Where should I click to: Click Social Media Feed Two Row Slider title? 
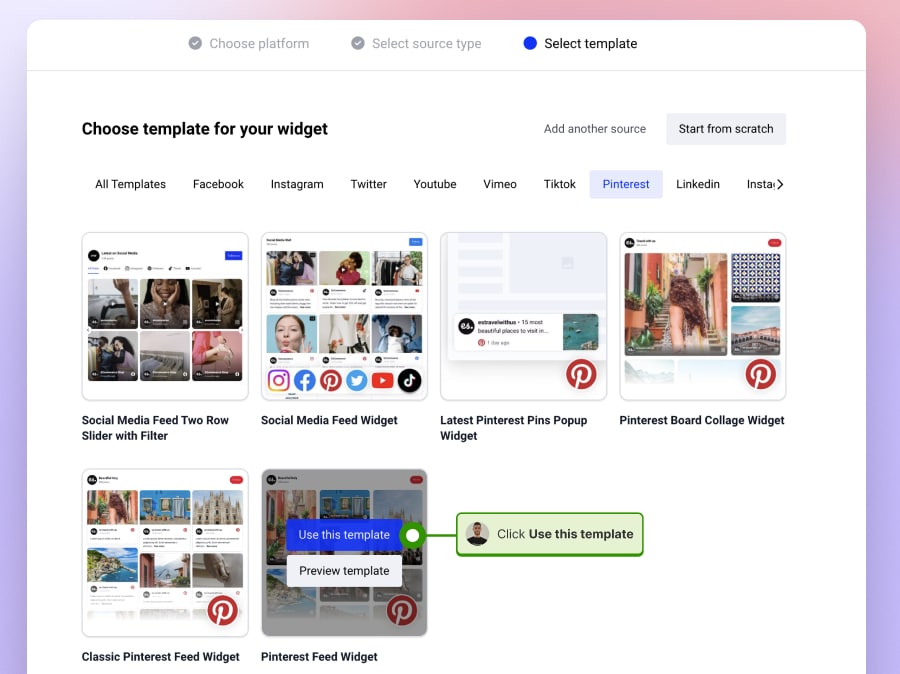pos(155,428)
